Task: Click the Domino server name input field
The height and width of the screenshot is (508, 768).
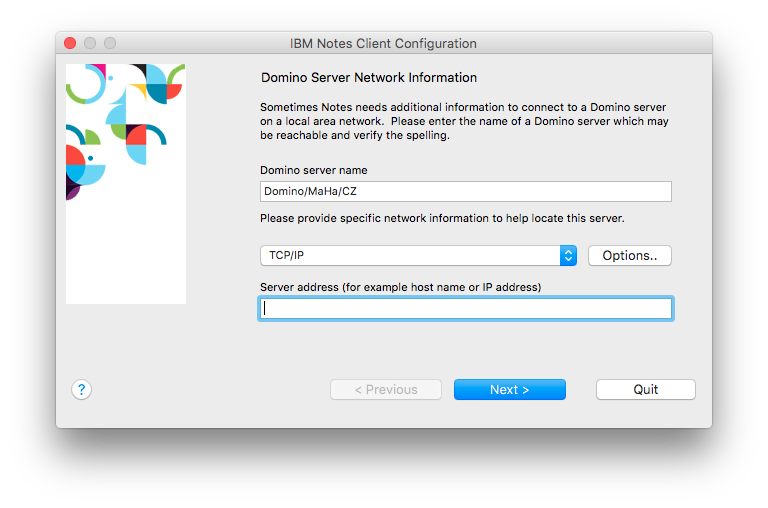Action: coord(465,192)
